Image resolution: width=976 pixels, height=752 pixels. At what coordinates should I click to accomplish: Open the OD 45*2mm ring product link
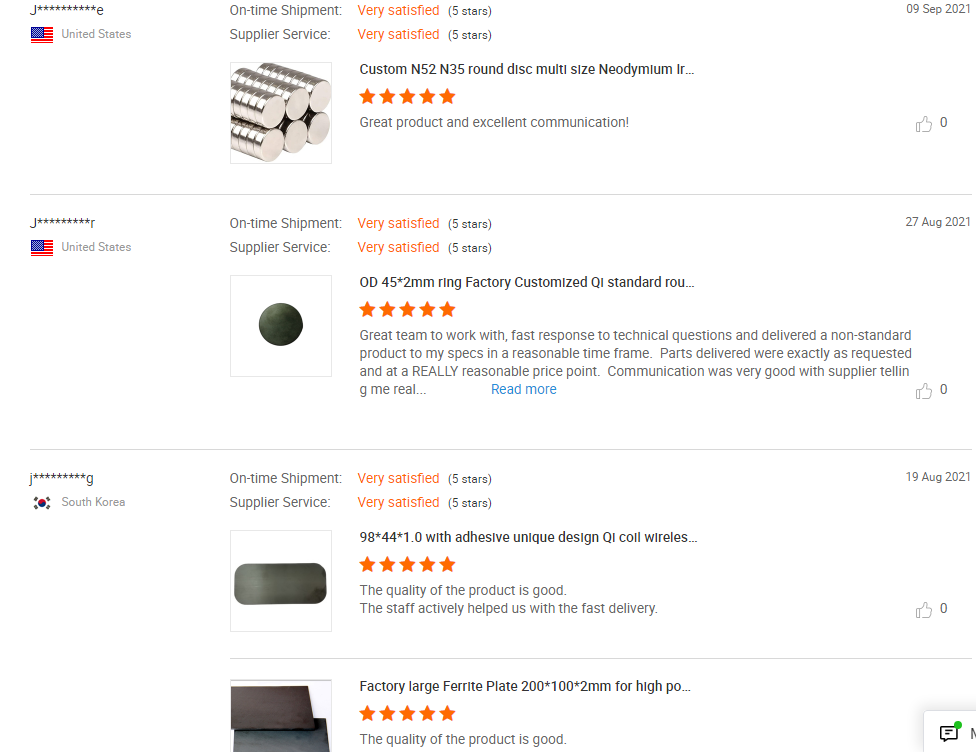tap(526, 283)
